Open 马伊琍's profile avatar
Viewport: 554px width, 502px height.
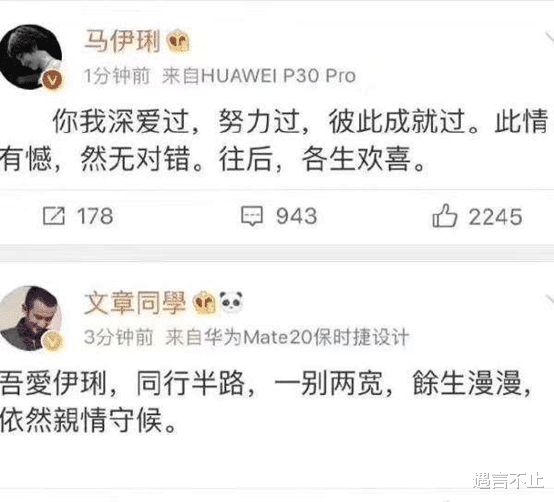(x=30, y=57)
